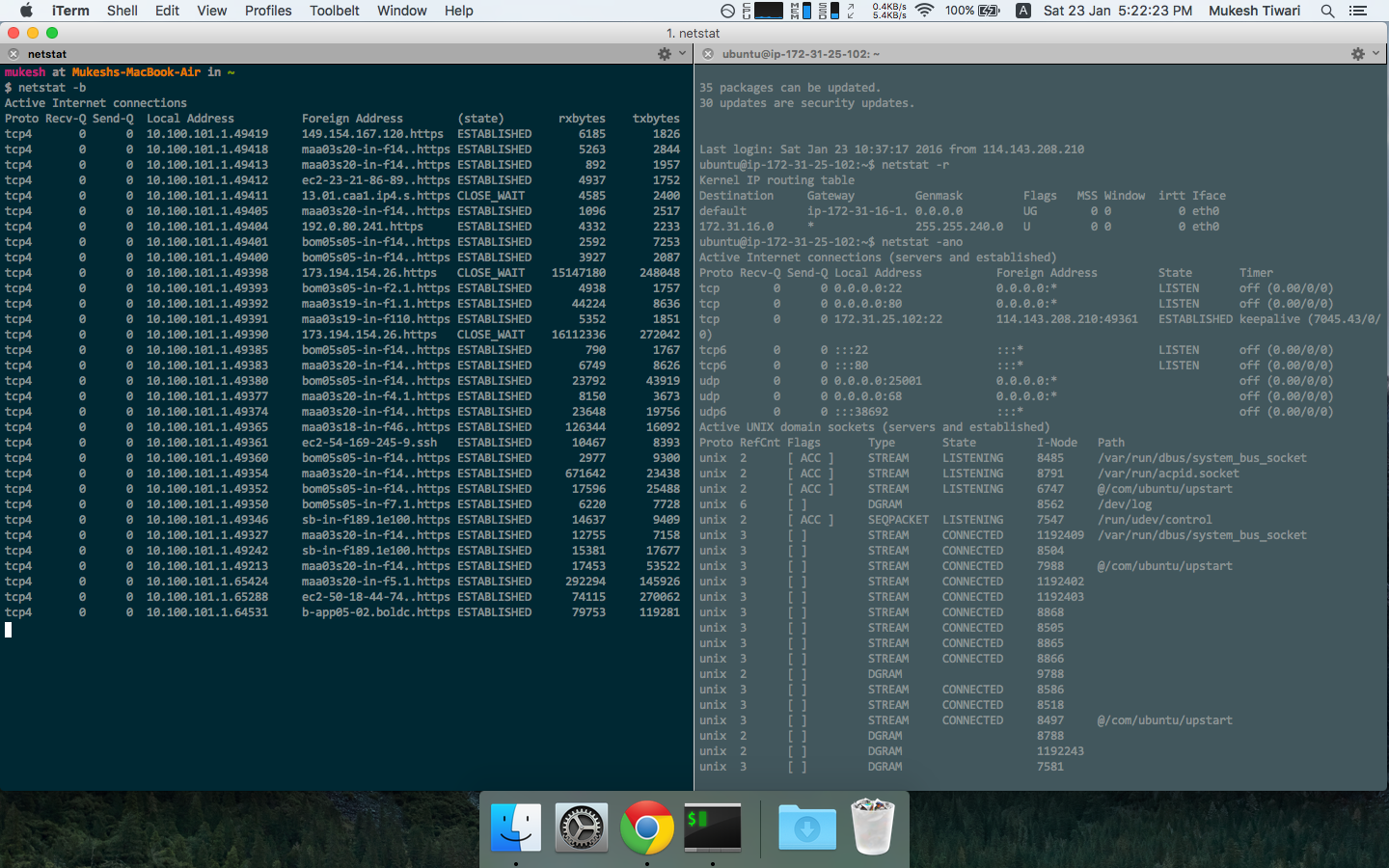This screenshot has width=1389, height=868.
Task: Open the Profiles menu
Action: click(268, 11)
